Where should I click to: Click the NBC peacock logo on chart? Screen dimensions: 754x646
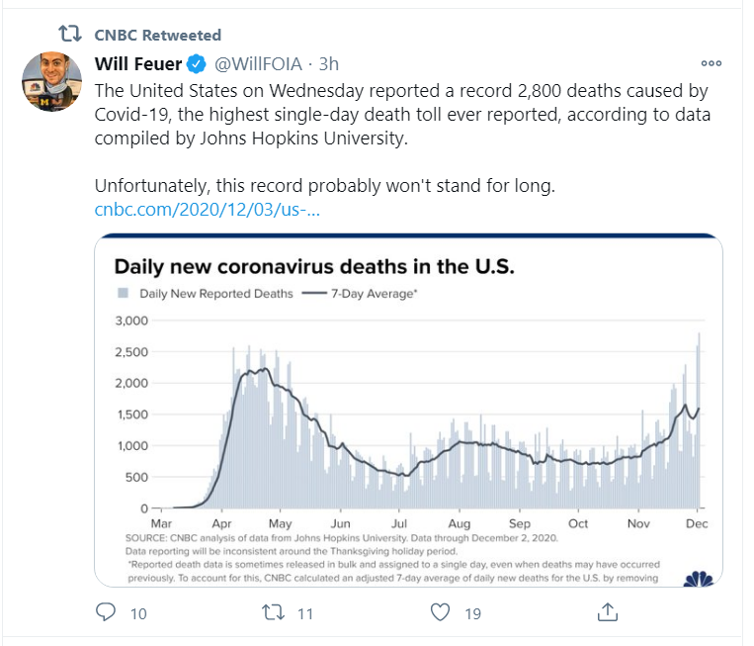tap(697, 578)
